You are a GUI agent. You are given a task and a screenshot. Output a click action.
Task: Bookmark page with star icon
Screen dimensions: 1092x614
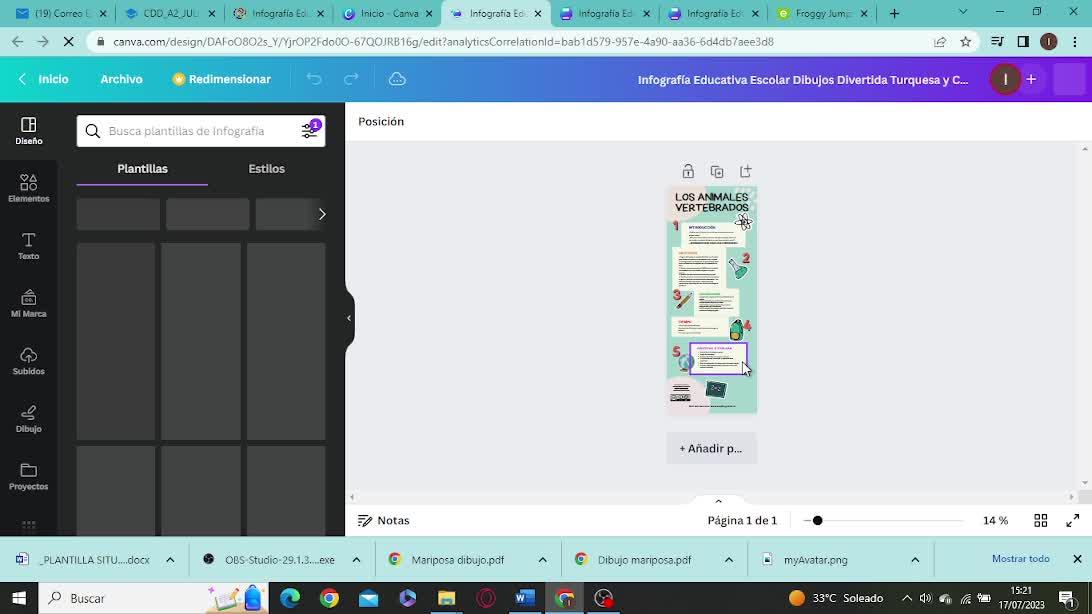pyautogui.click(x=965, y=42)
